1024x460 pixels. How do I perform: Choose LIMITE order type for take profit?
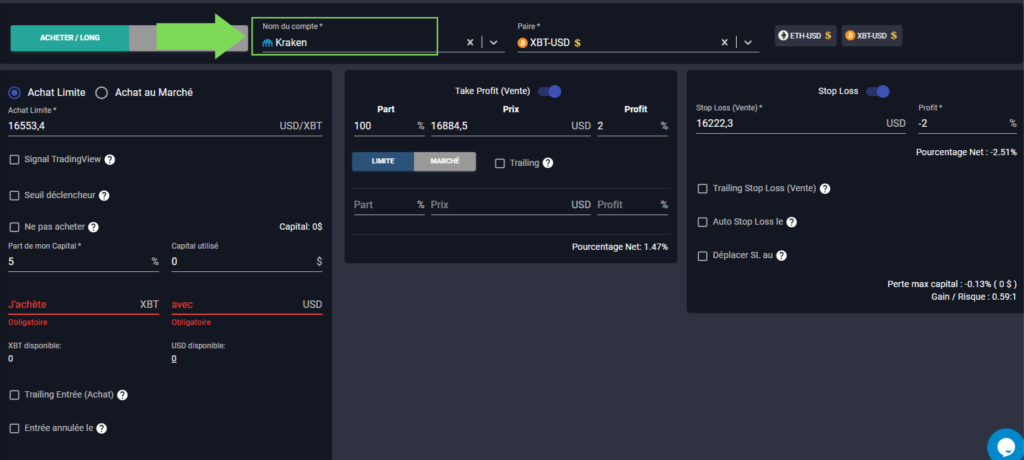(x=383, y=161)
